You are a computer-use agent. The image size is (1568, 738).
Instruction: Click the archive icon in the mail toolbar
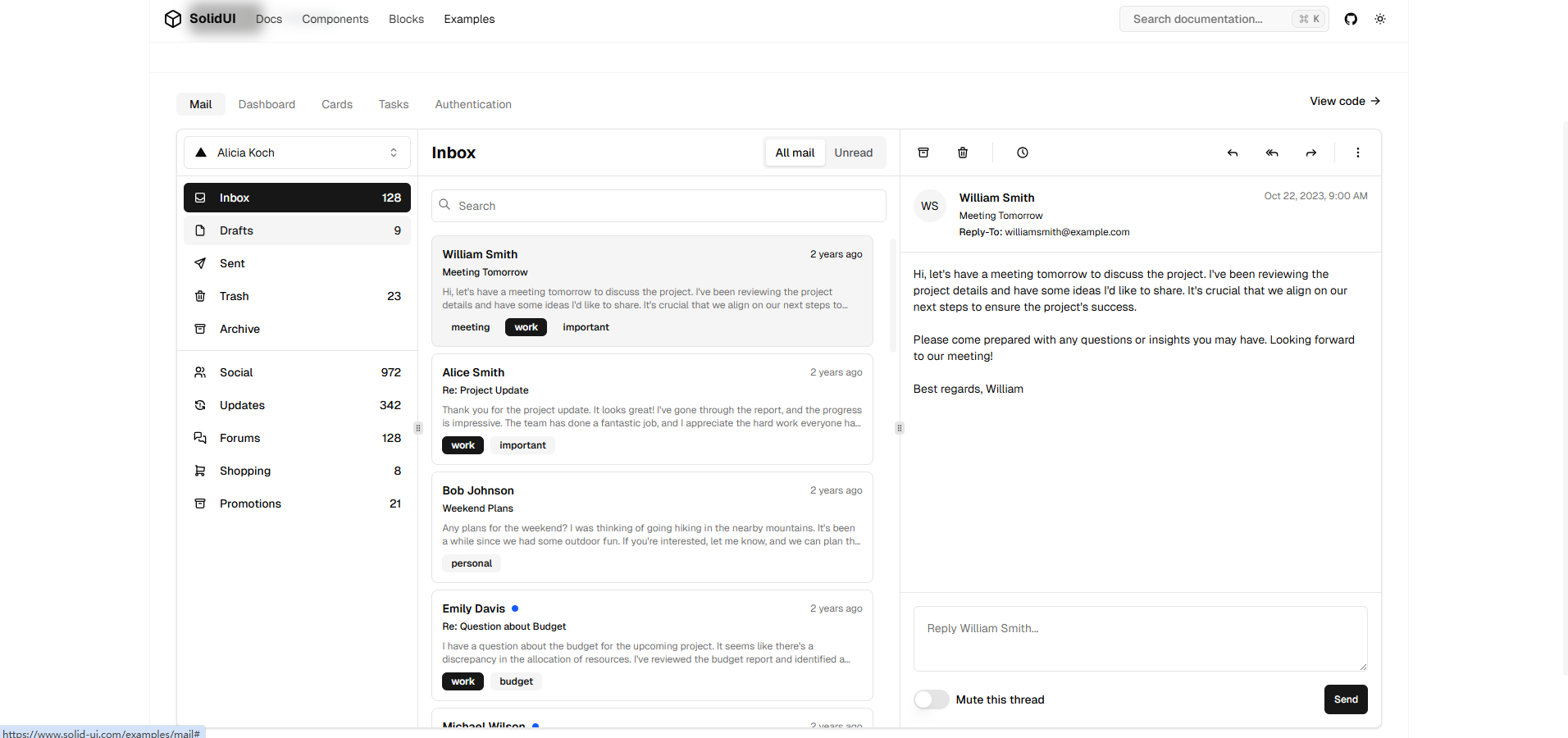(923, 153)
